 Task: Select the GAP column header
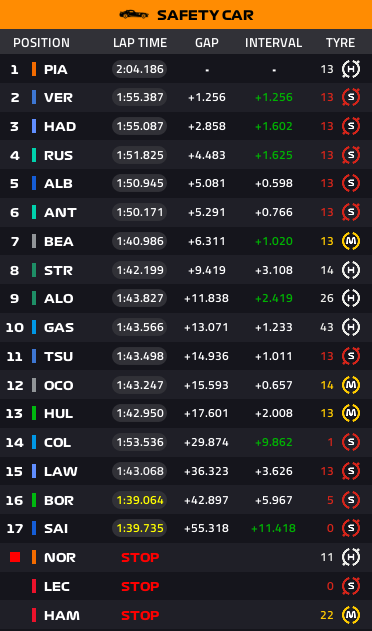pyautogui.click(x=207, y=43)
